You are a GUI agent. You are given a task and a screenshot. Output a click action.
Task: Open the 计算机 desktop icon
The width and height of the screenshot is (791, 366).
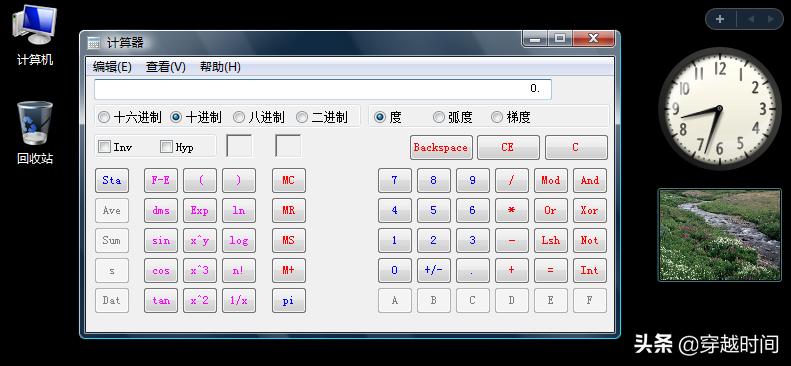click(34, 35)
